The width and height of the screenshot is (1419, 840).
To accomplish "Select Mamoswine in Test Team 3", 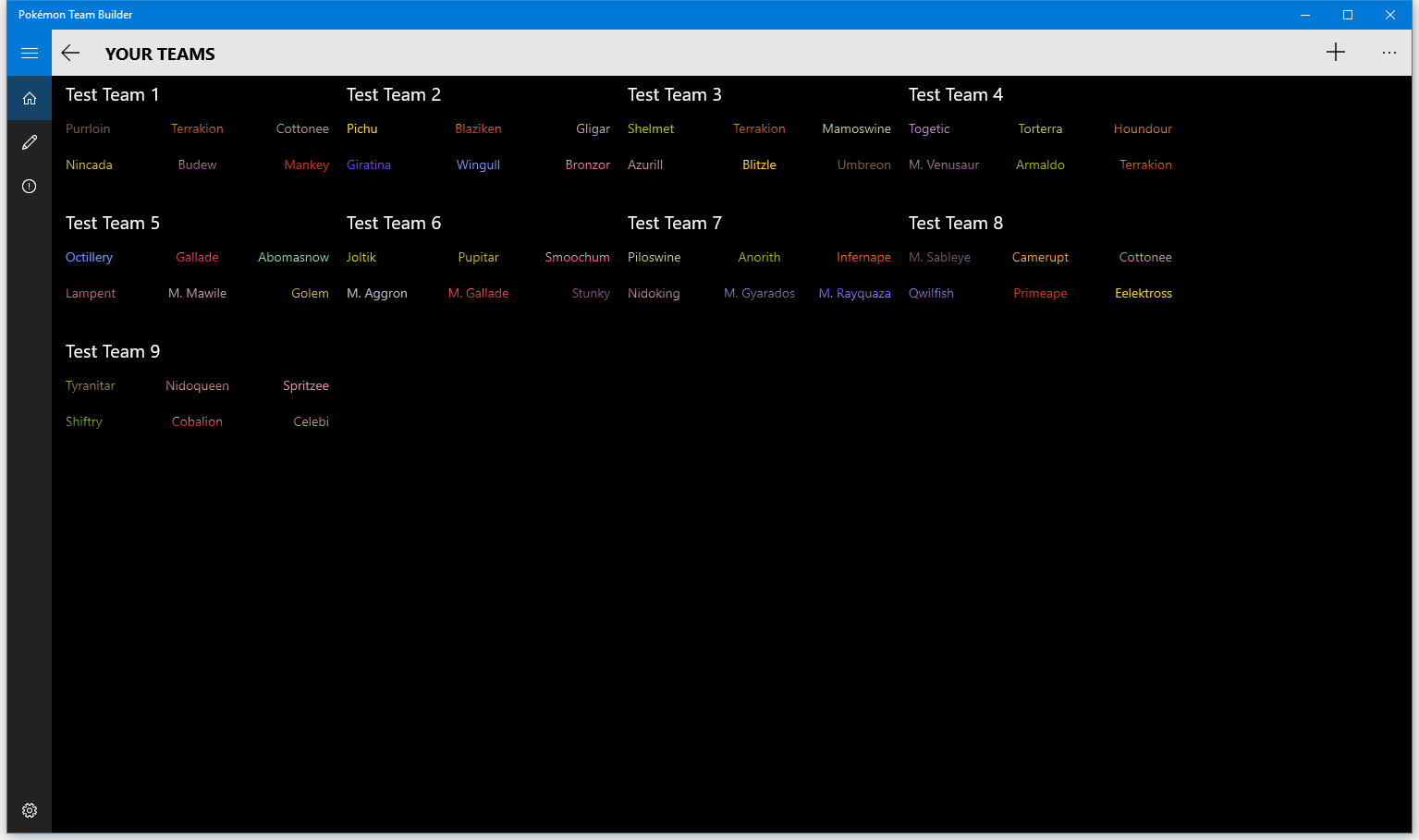I will [856, 128].
